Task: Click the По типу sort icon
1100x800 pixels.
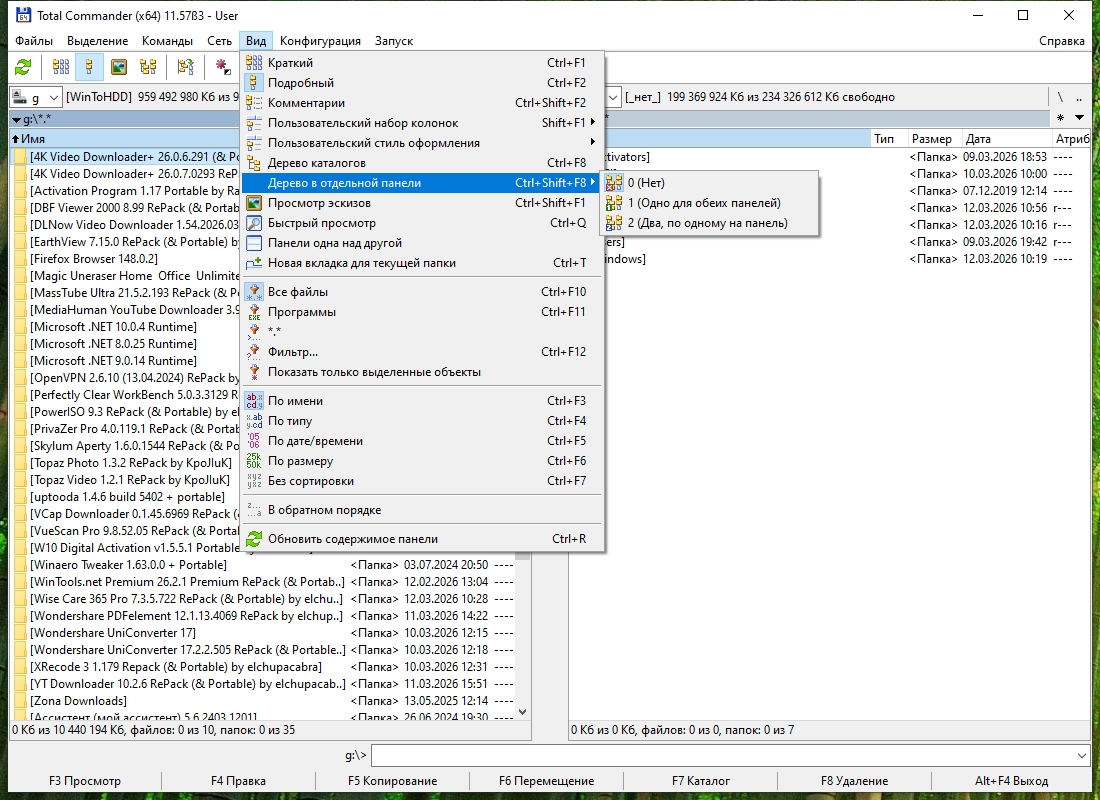Action: coord(254,421)
